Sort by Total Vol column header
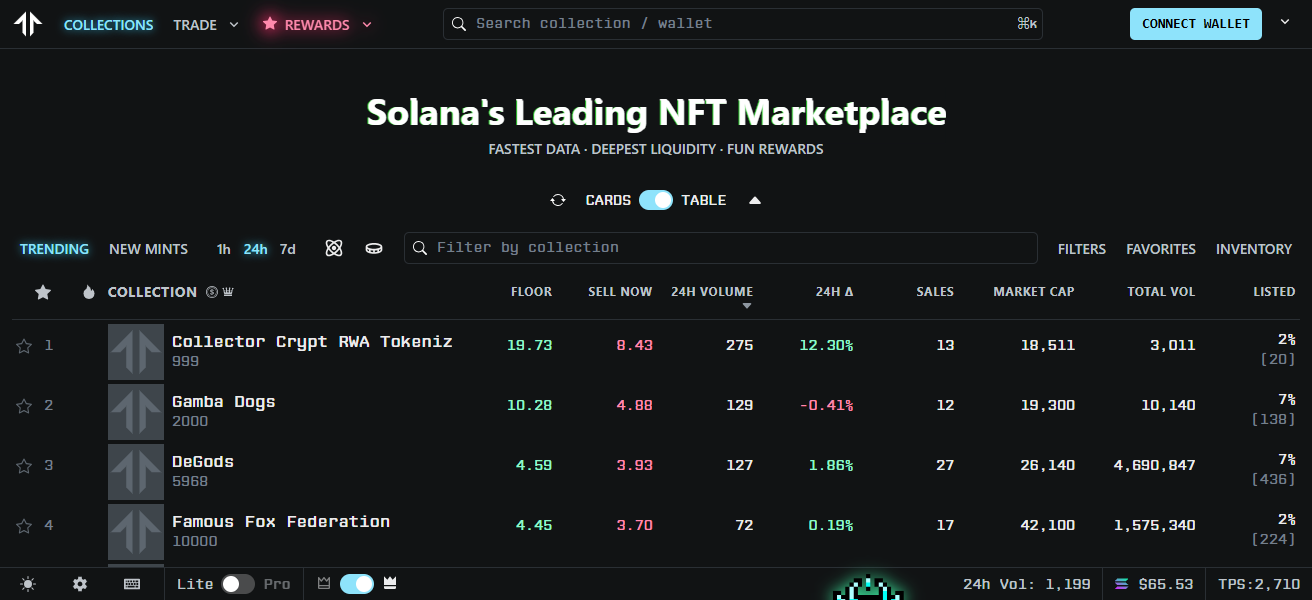The image size is (1312, 600). pos(1161,292)
